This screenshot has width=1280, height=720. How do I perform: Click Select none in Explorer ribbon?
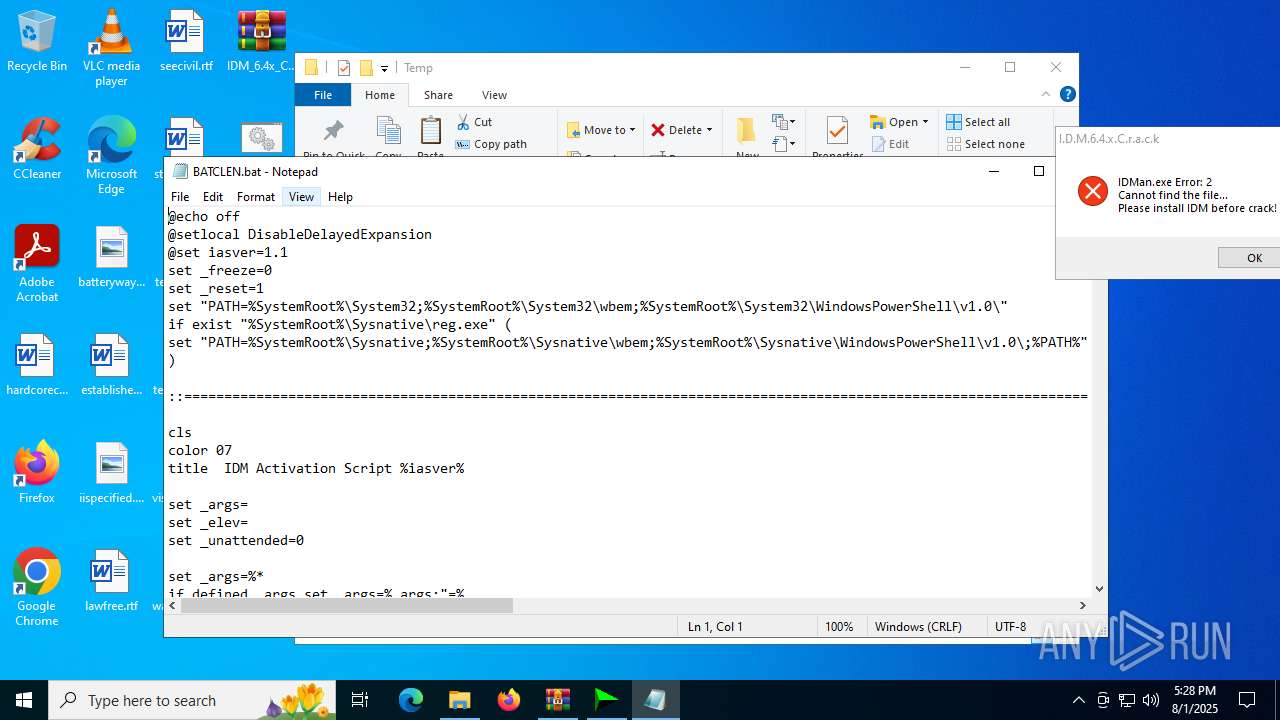click(985, 144)
